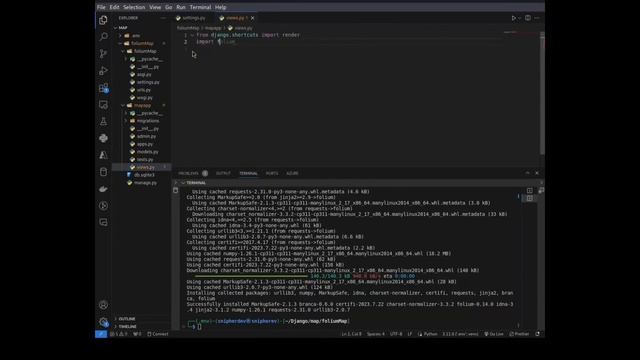Open the Run and Debug view
Viewport: 640px width, 360px height.
tap(103, 71)
